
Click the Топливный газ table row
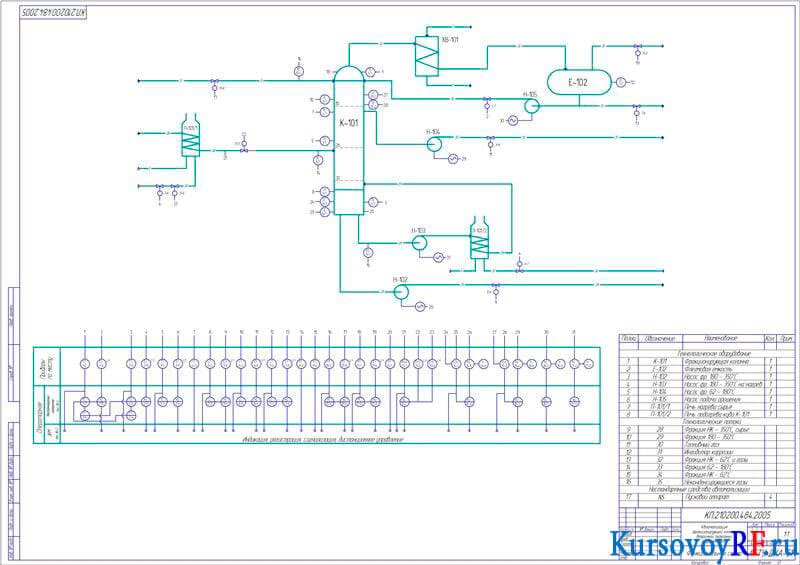click(x=707, y=445)
